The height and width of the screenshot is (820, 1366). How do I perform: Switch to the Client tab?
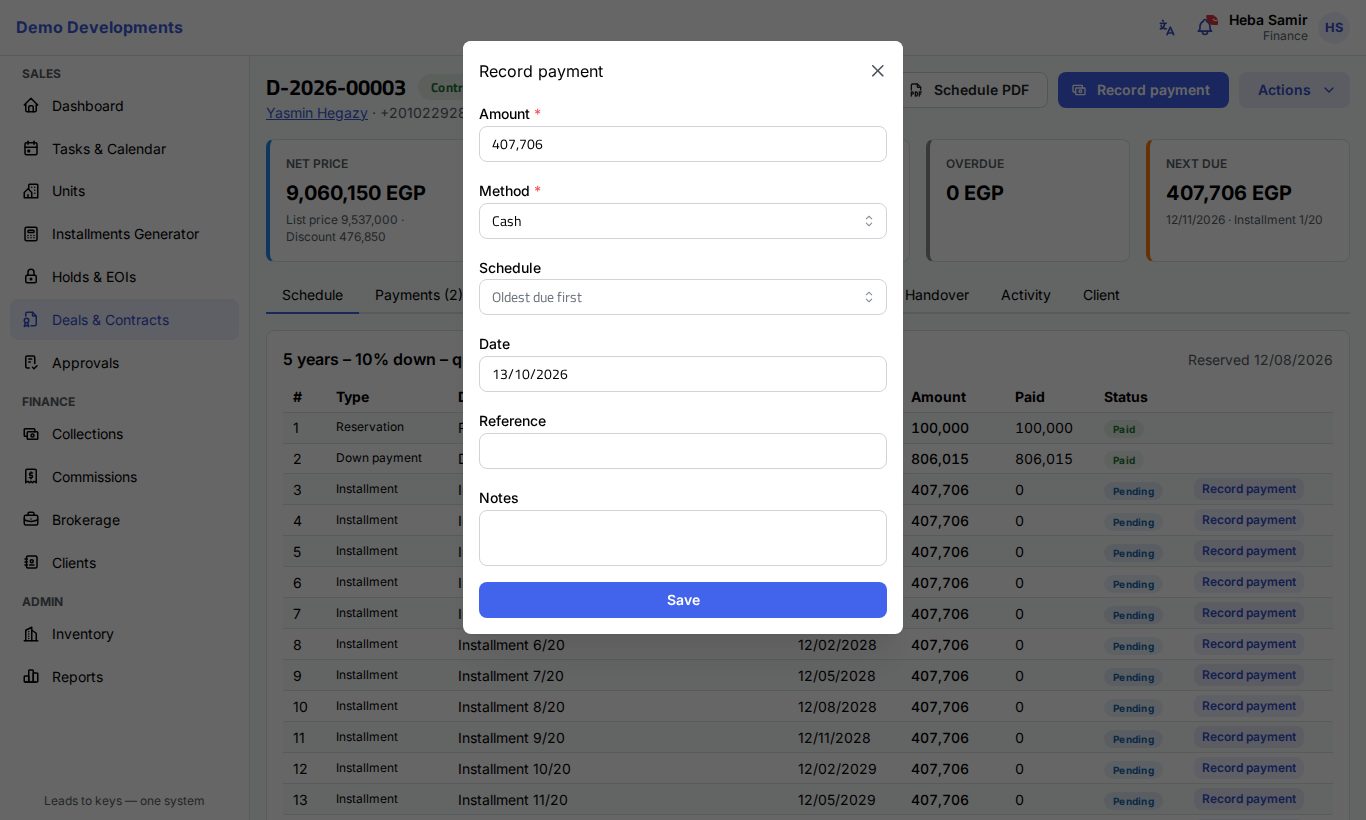coord(1101,295)
